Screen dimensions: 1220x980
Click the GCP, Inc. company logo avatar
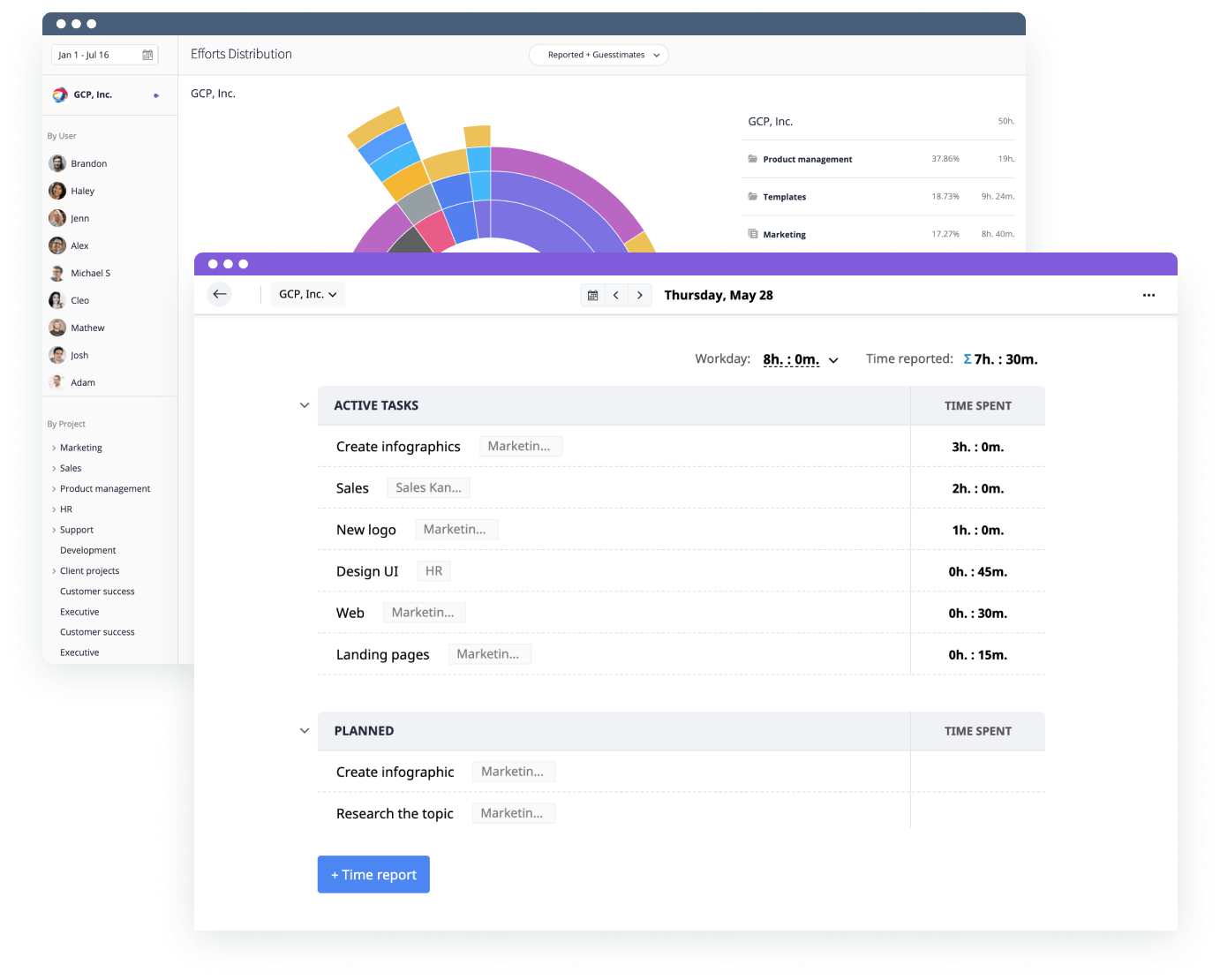pos(59,94)
